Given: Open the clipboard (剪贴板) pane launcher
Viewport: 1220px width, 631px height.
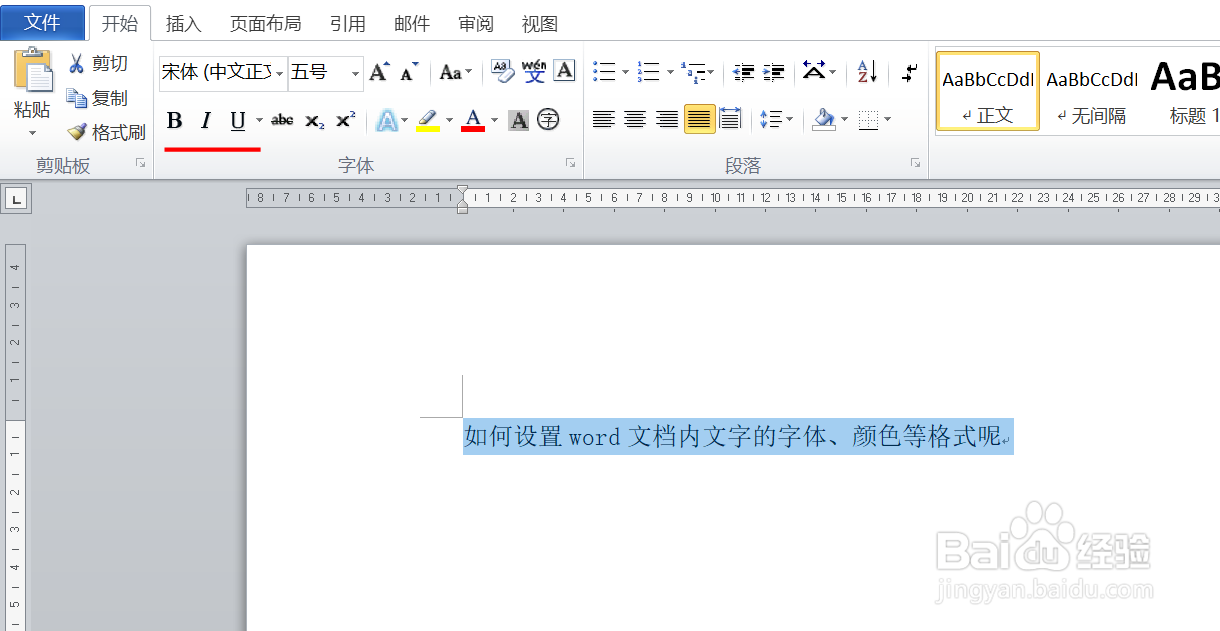Looking at the screenshot, I should tap(141, 163).
